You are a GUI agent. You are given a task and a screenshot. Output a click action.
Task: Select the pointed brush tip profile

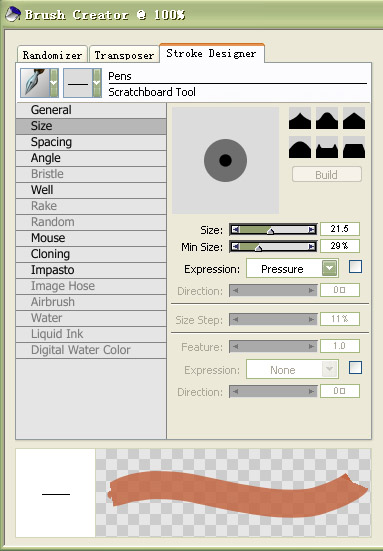[x=300, y=118]
